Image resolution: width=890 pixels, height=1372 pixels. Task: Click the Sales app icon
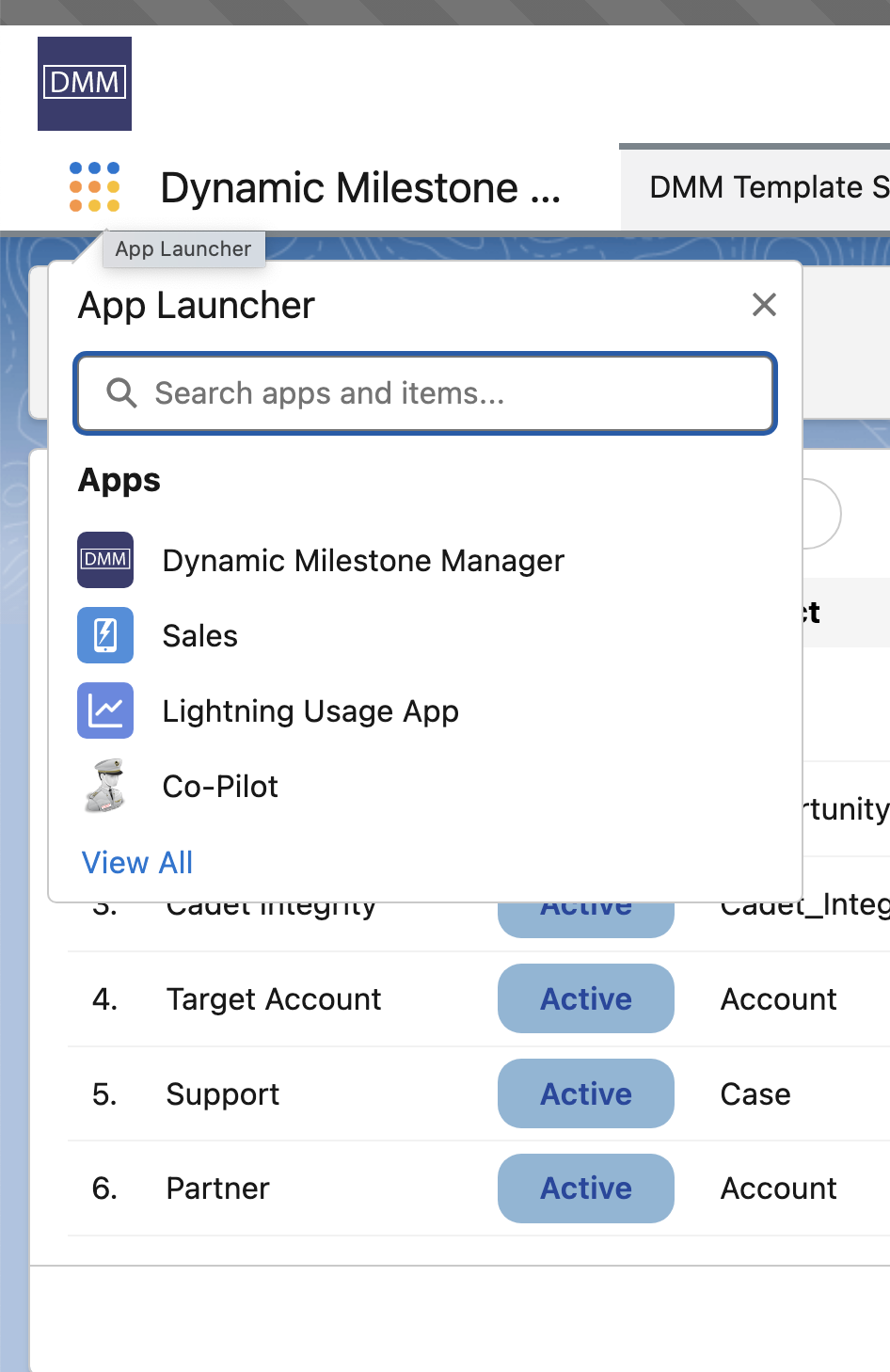tap(105, 635)
